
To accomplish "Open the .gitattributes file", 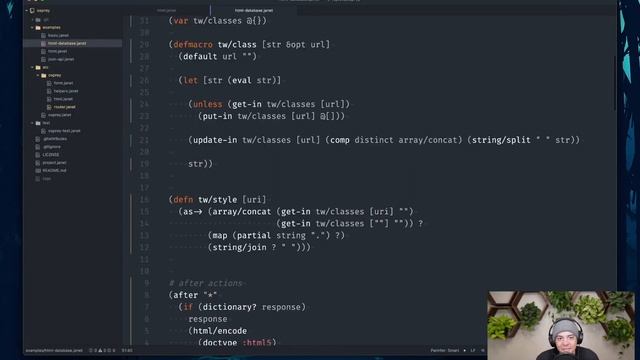I will [x=55, y=139].
